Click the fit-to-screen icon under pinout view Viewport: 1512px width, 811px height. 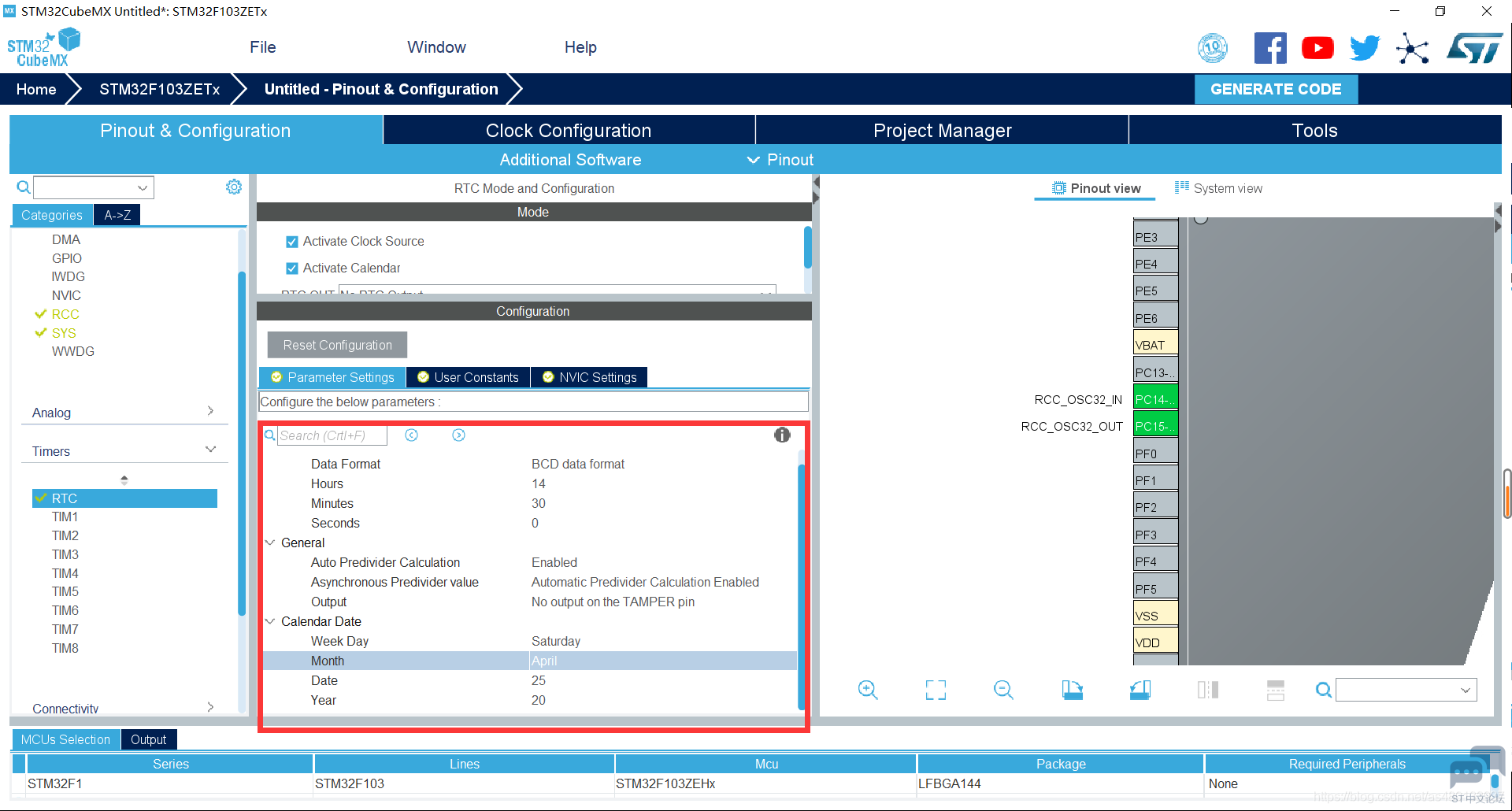(x=936, y=691)
